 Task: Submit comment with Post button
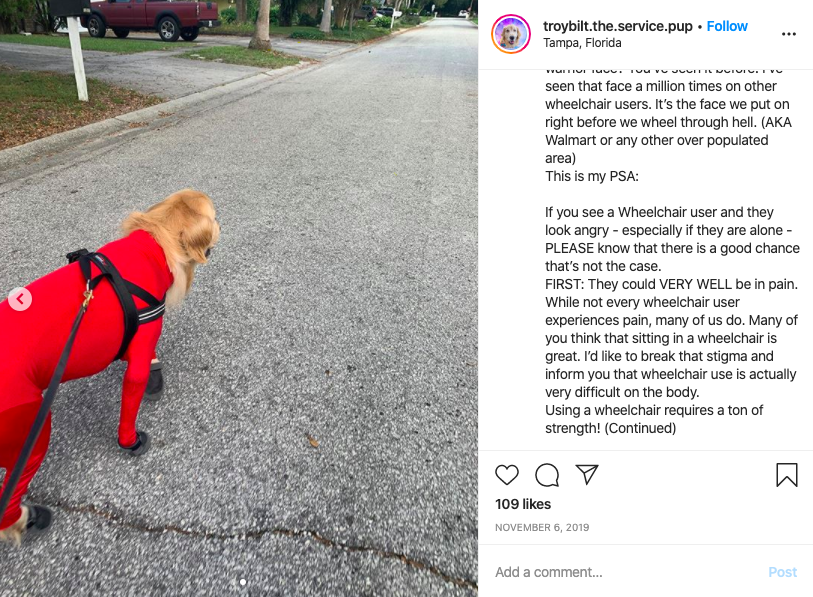[782, 572]
